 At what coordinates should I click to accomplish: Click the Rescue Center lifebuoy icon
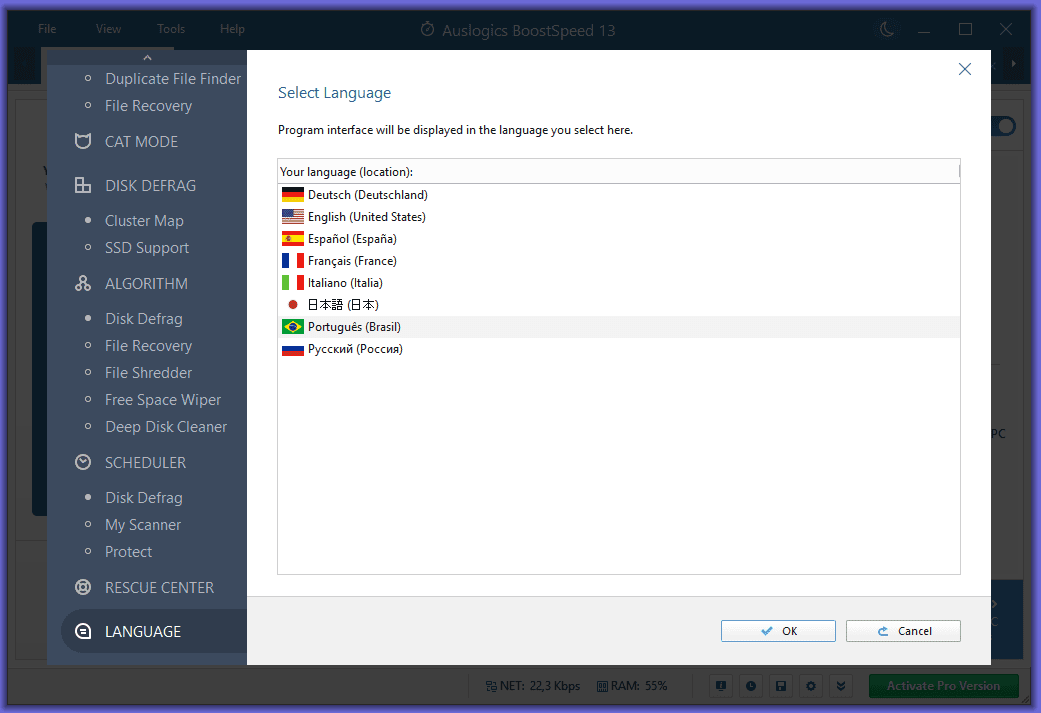coord(83,587)
